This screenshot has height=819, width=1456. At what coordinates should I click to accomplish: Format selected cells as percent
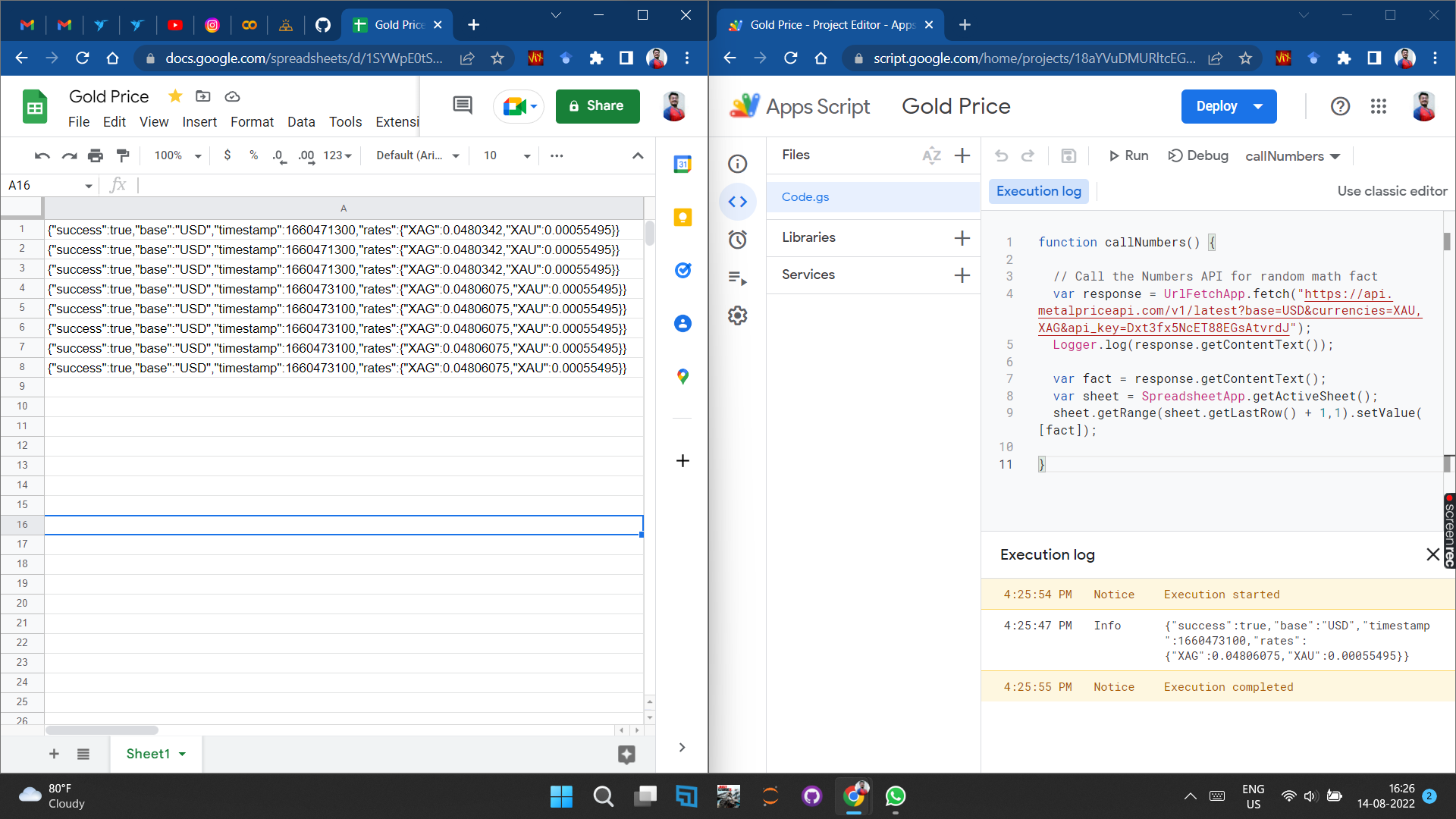click(253, 155)
